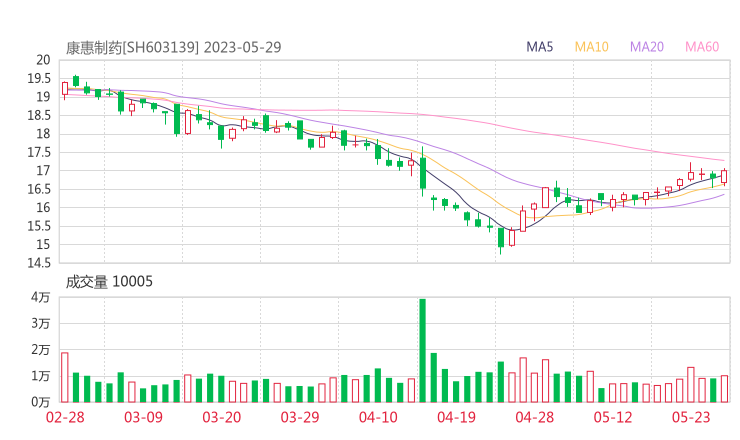Click the 0万 volume axis label
The image size is (740, 440).
click(41, 402)
